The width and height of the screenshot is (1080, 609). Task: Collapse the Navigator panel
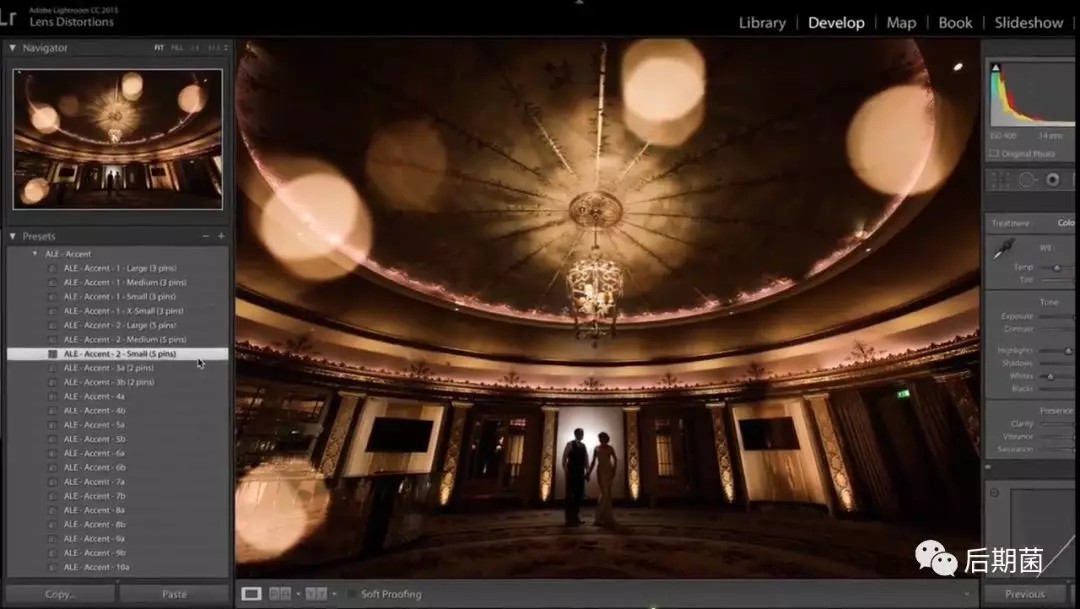click(x=12, y=47)
